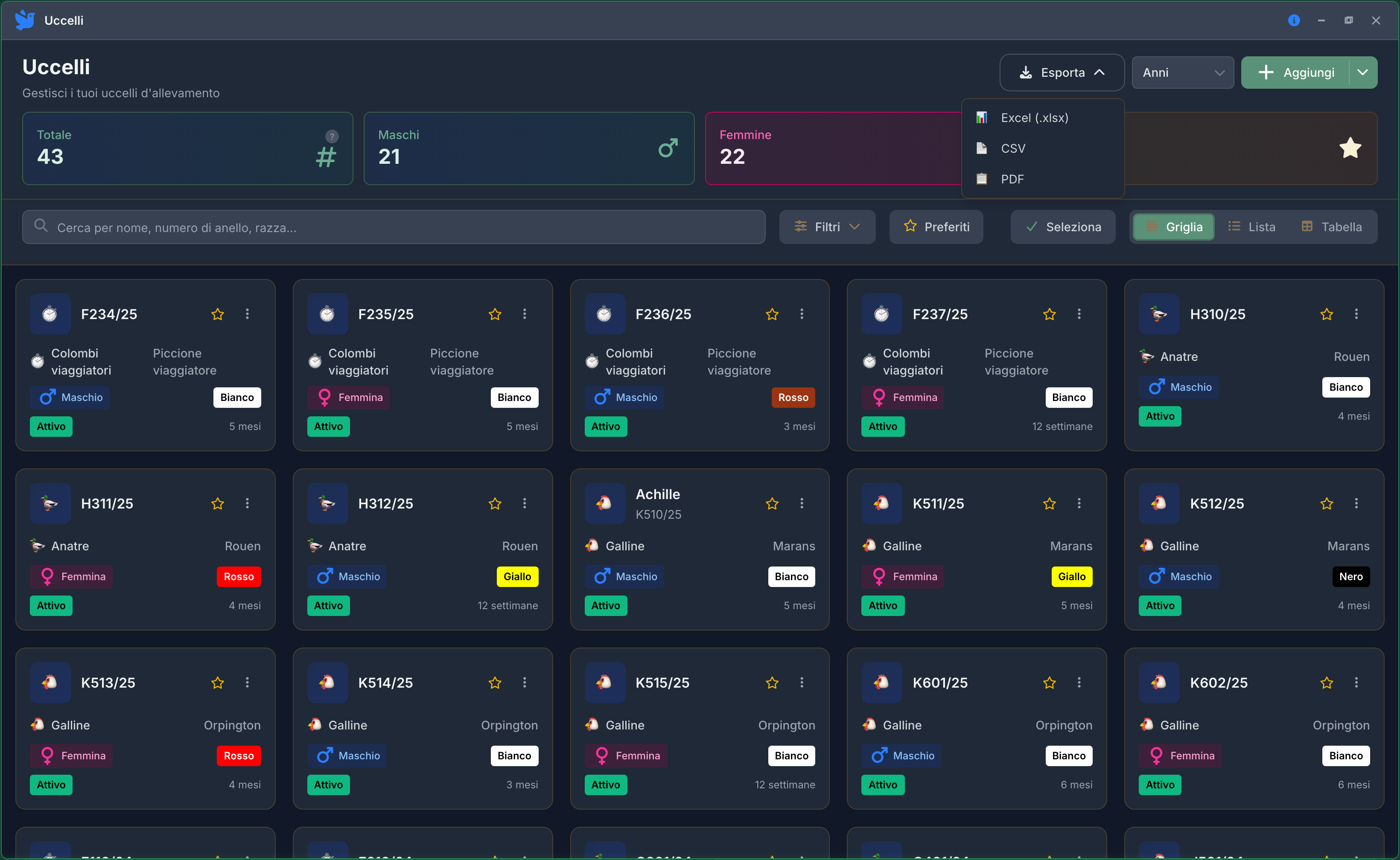Choose Excel (.xlsx) export option

tap(1043, 118)
